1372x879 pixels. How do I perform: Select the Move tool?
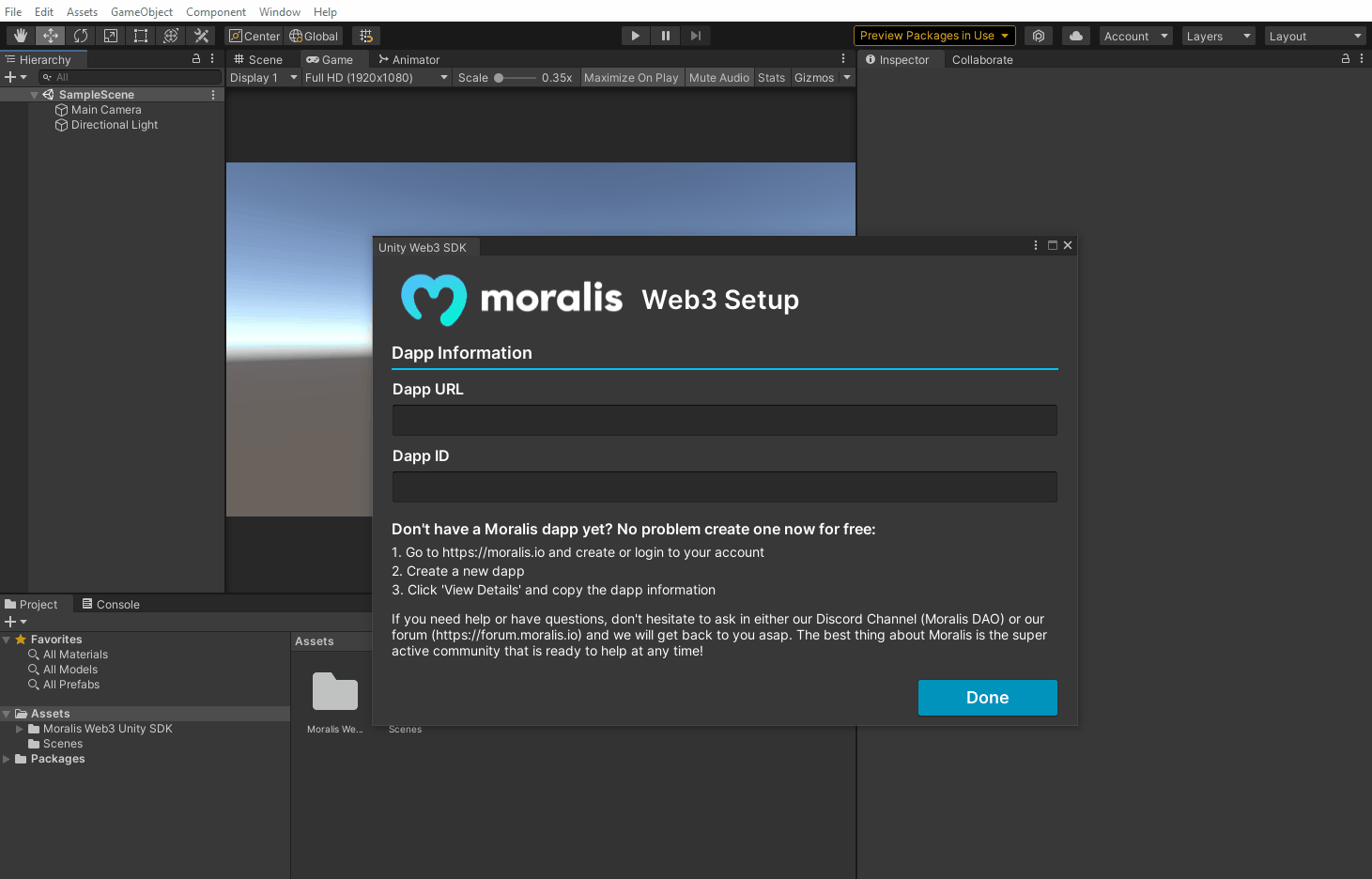(x=51, y=36)
